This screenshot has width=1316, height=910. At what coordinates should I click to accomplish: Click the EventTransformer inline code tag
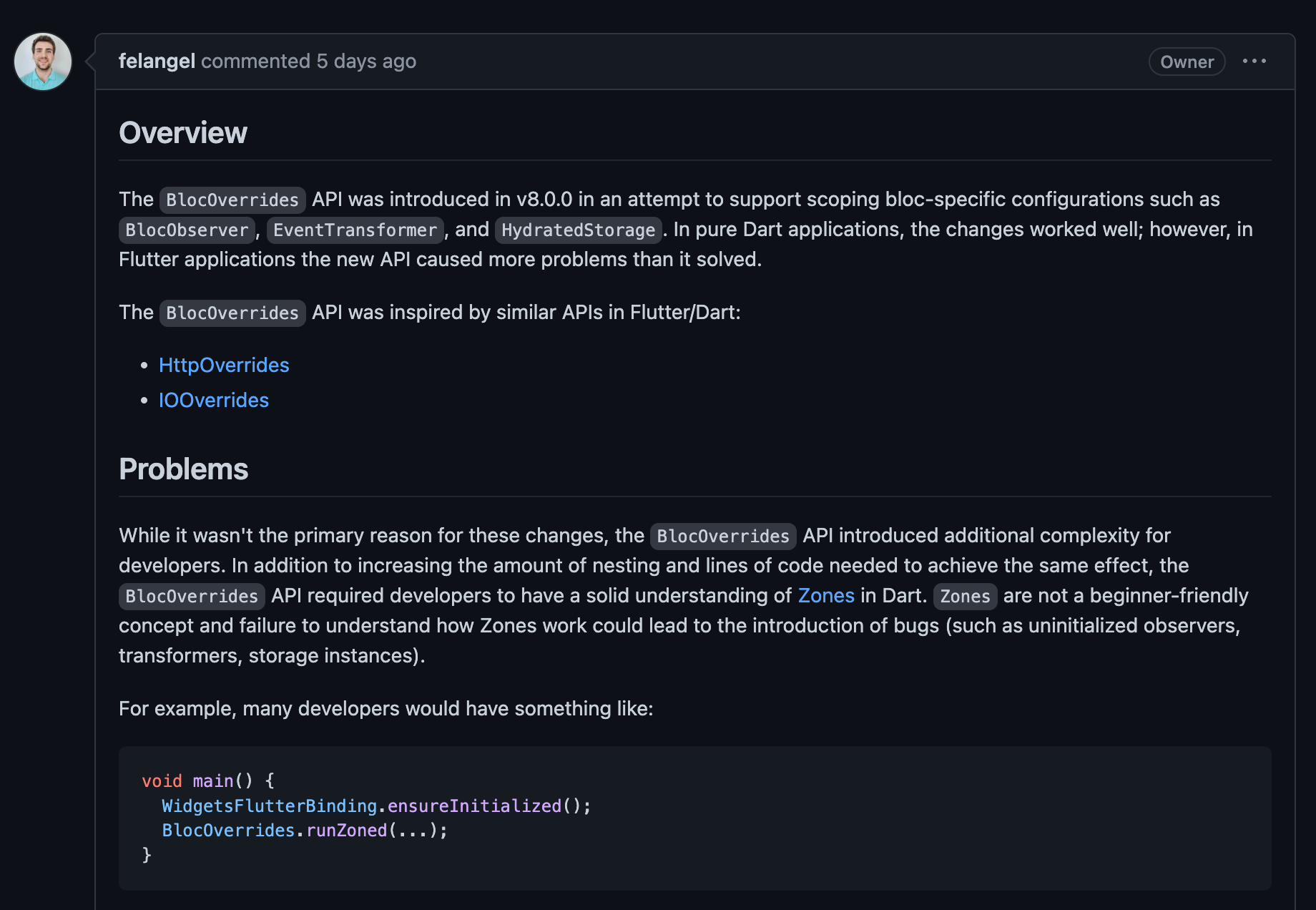coord(355,230)
